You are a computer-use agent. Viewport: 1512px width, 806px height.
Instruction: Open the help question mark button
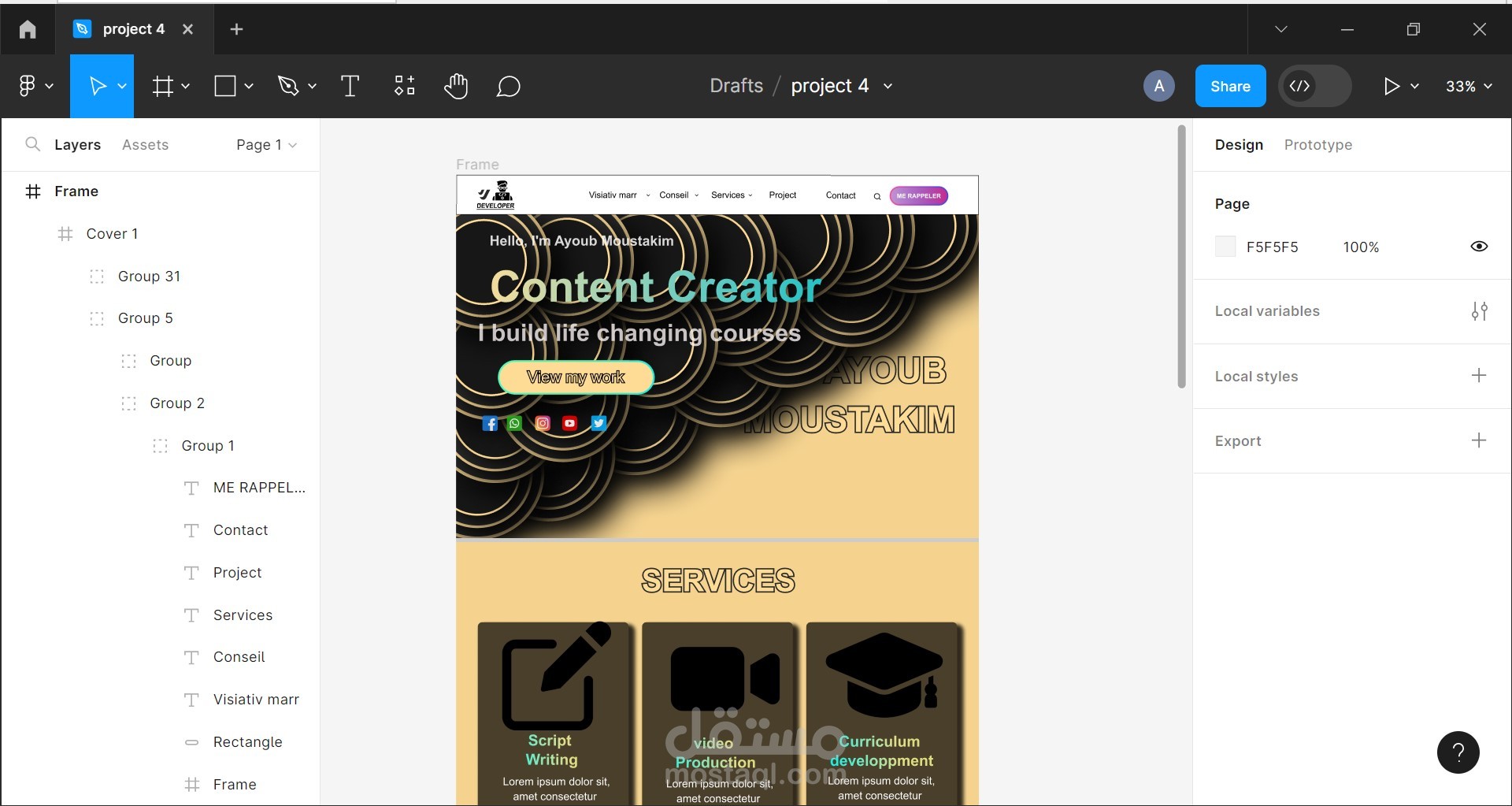point(1458,752)
